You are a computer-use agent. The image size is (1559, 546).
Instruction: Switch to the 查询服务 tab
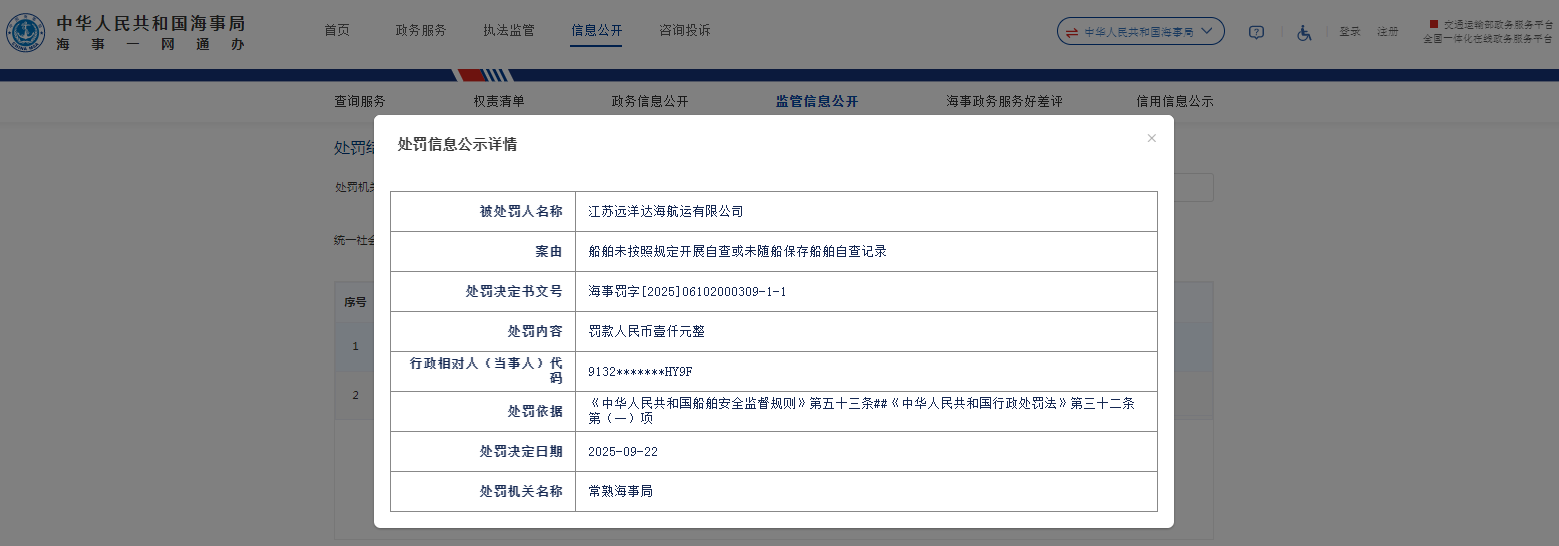[360, 101]
